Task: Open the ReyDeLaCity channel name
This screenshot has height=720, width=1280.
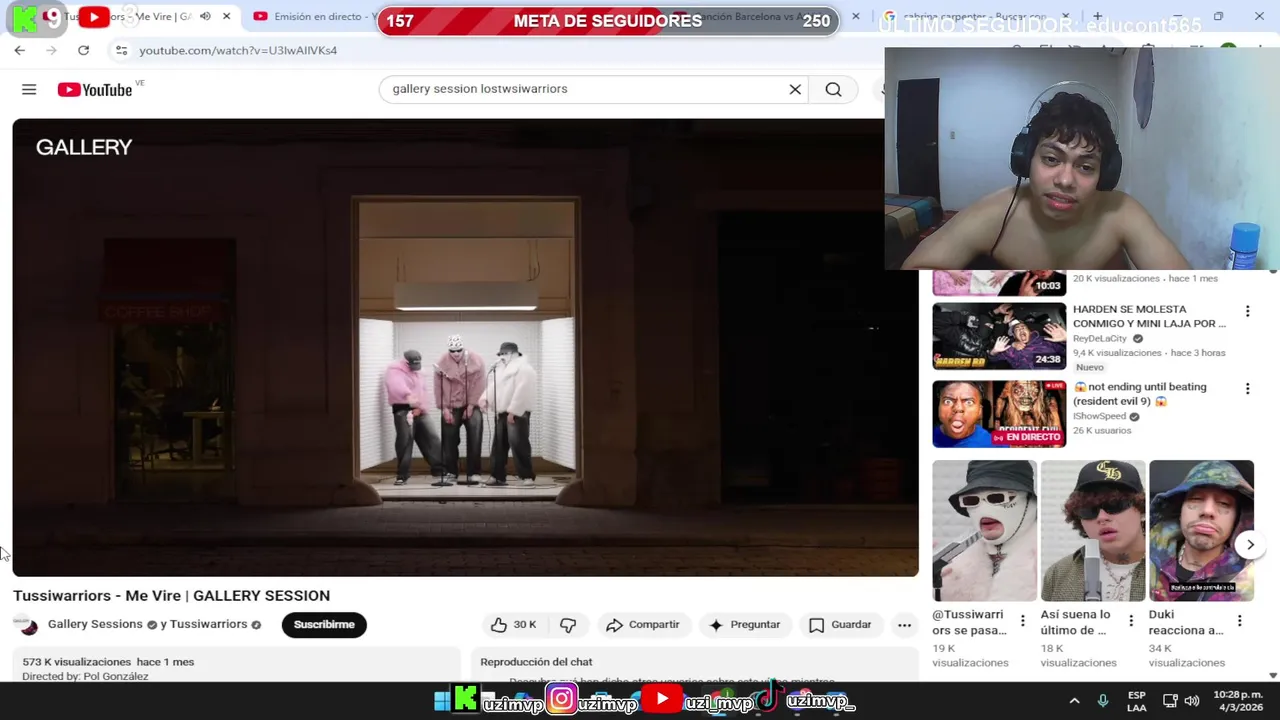Action: pos(1100,339)
